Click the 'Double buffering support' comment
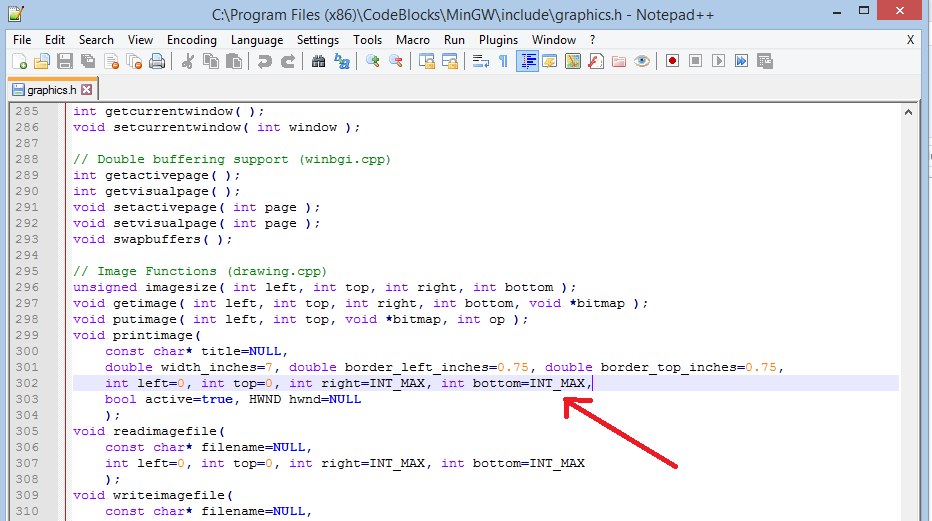Screen dimensions: 932x521 tap(232, 159)
